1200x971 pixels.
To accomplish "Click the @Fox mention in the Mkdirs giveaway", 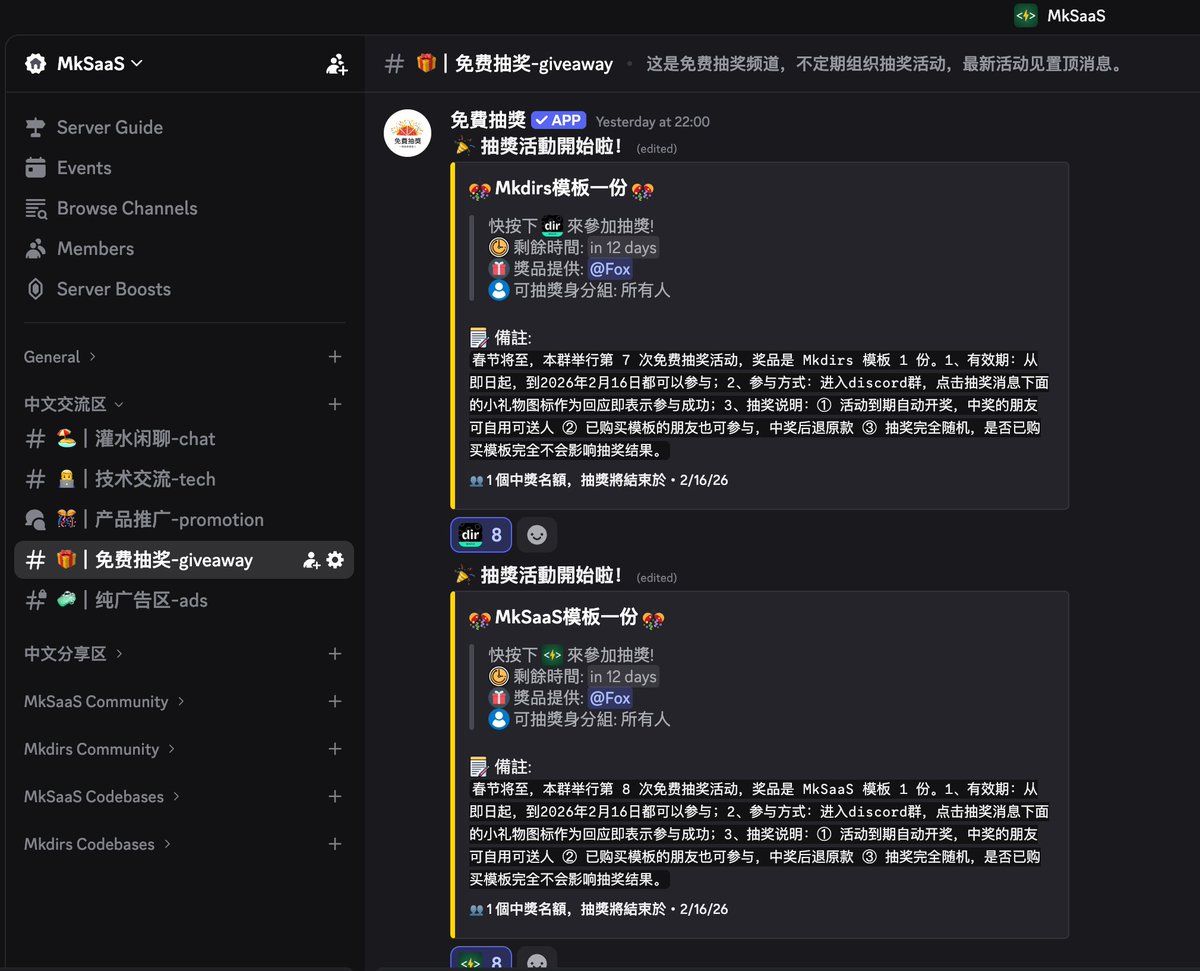I will 609,269.
